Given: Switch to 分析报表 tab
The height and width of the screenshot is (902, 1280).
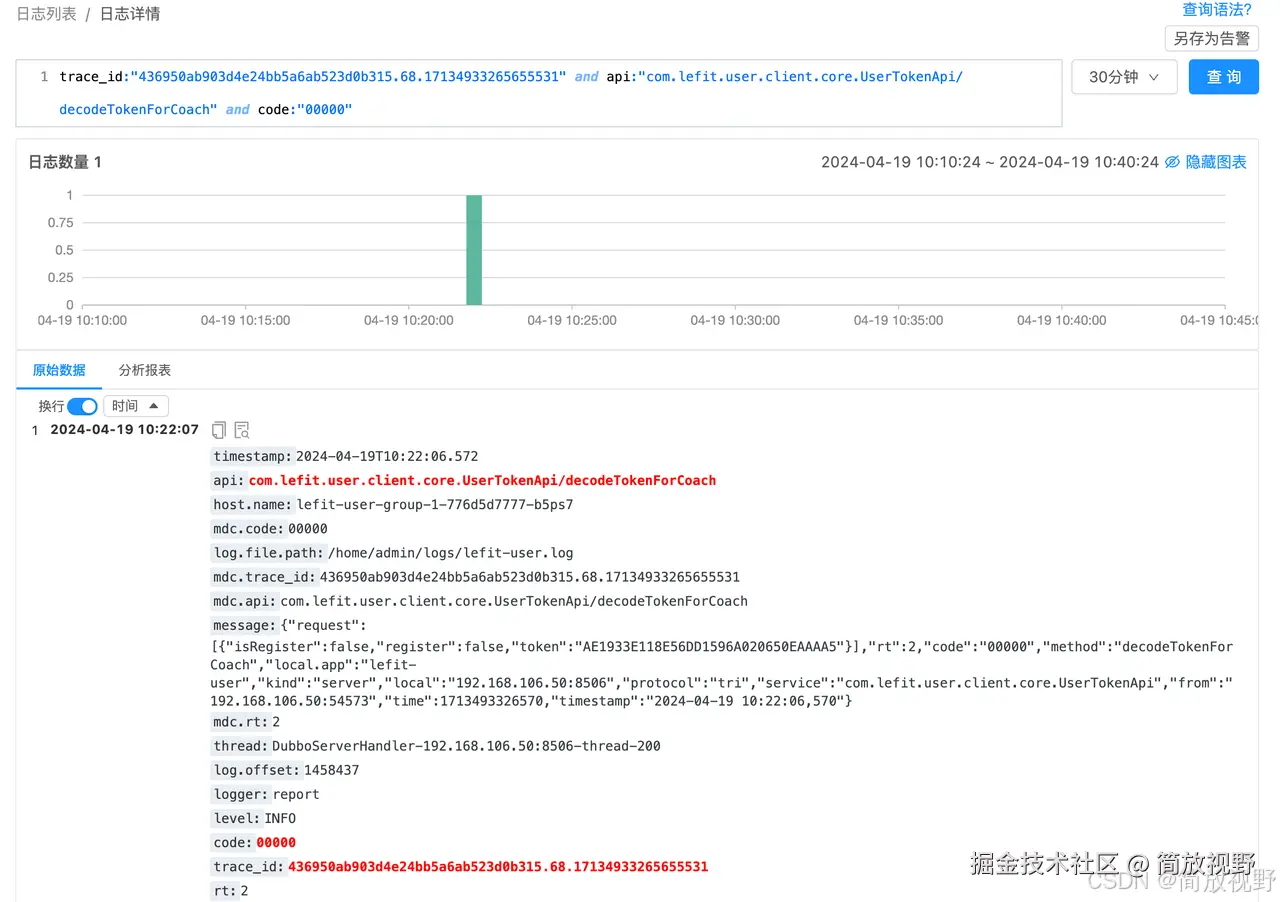Looking at the screenshot, I should point(145,370).
